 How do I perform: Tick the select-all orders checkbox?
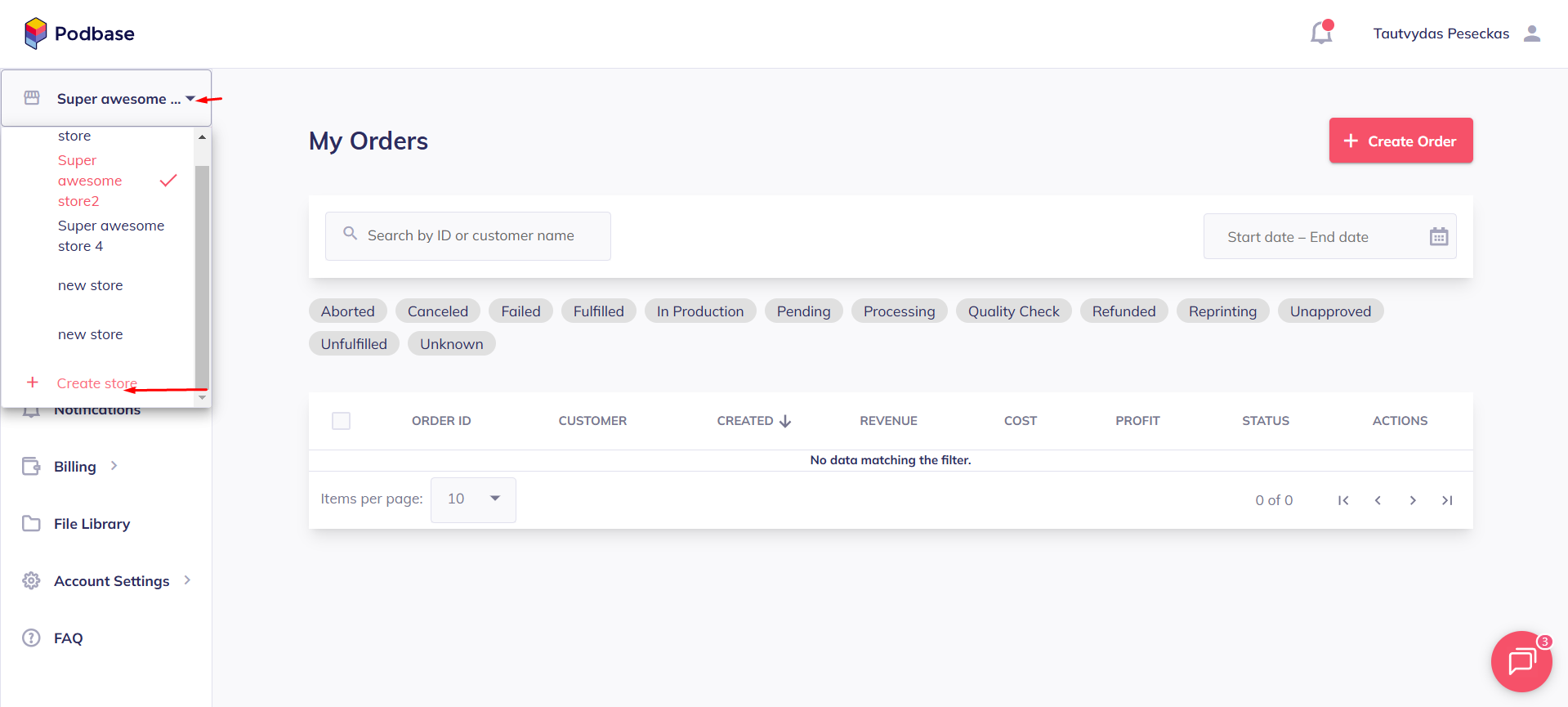(x=342, y=421)
